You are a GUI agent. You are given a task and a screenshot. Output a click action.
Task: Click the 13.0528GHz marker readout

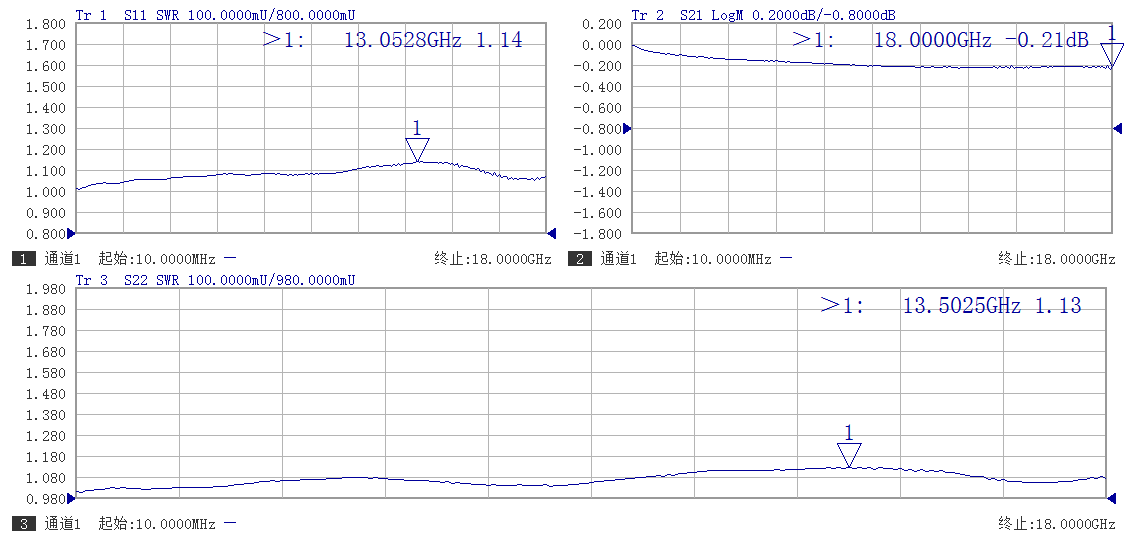[x=392, y=40]
